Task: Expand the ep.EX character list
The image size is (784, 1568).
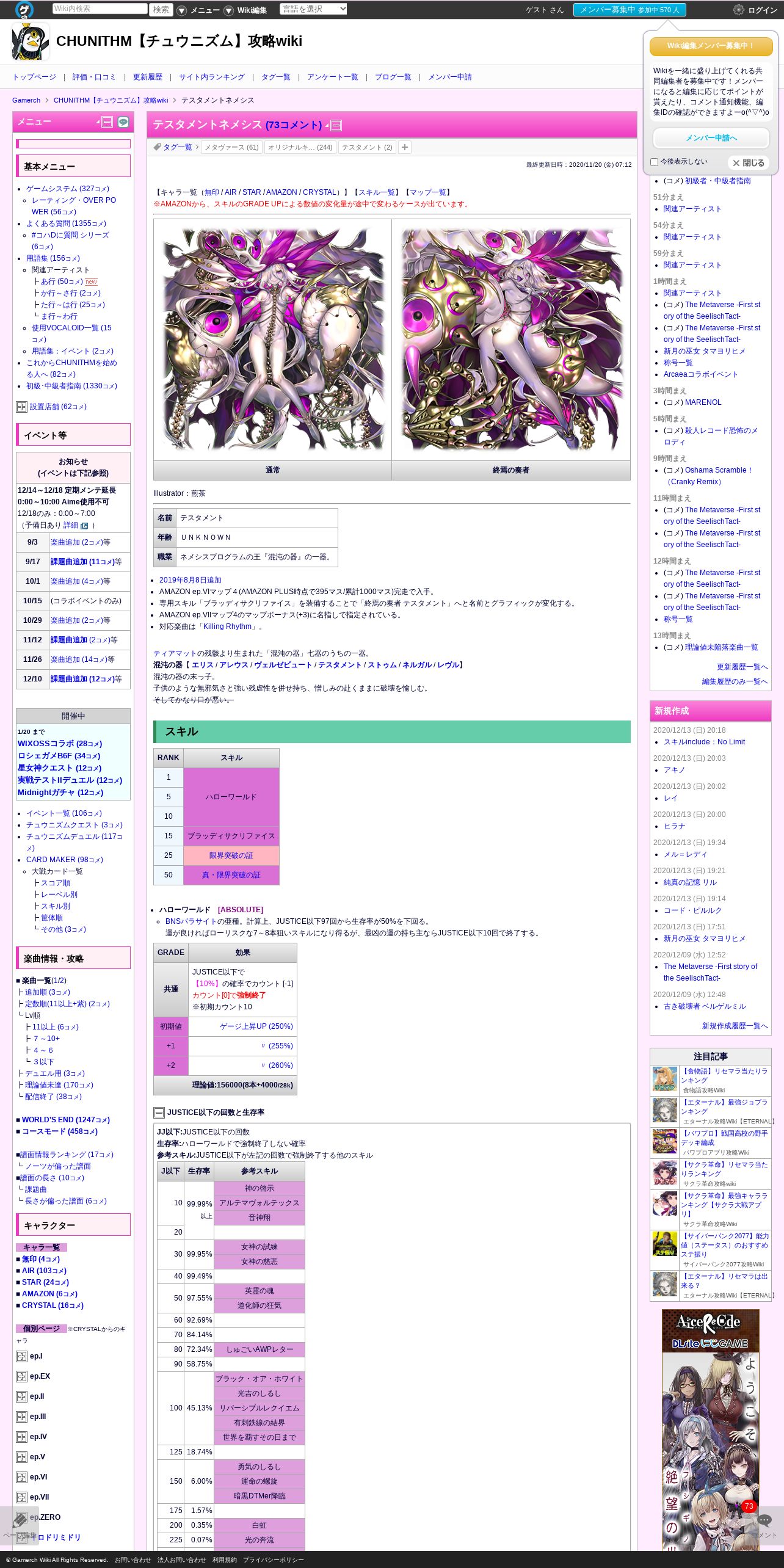Action: tap(21, 1377)
